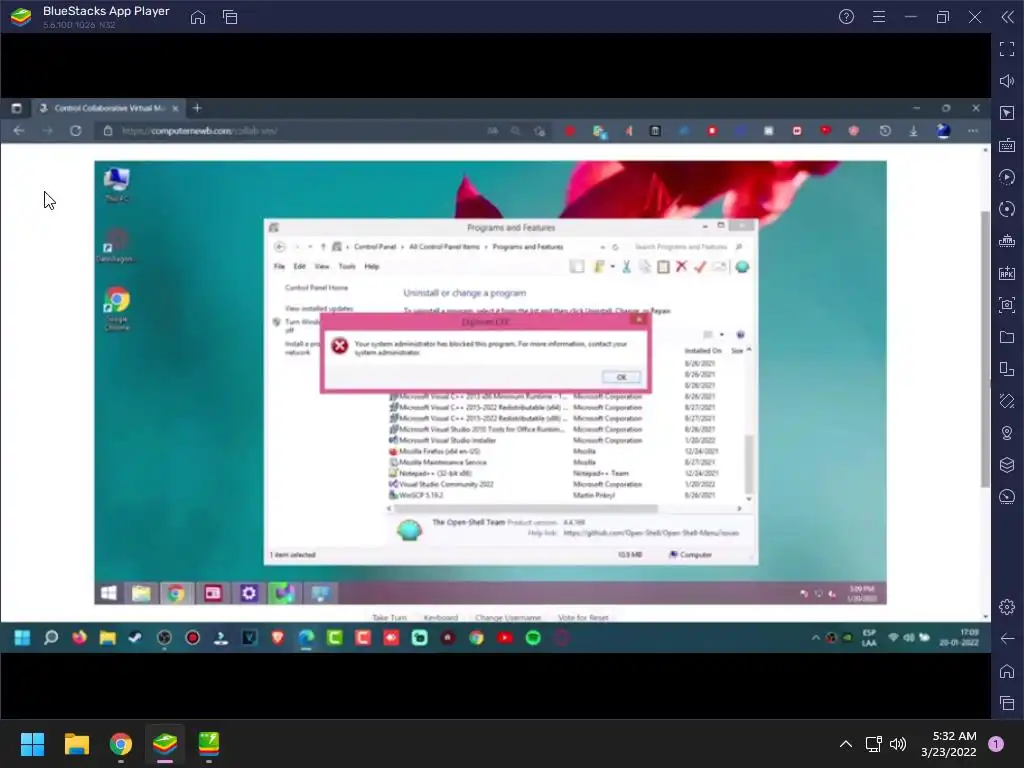The height and width of the screenshot is (768, 1024).
Task: Click the search box in Programs and Features
Action: point(686,247)
